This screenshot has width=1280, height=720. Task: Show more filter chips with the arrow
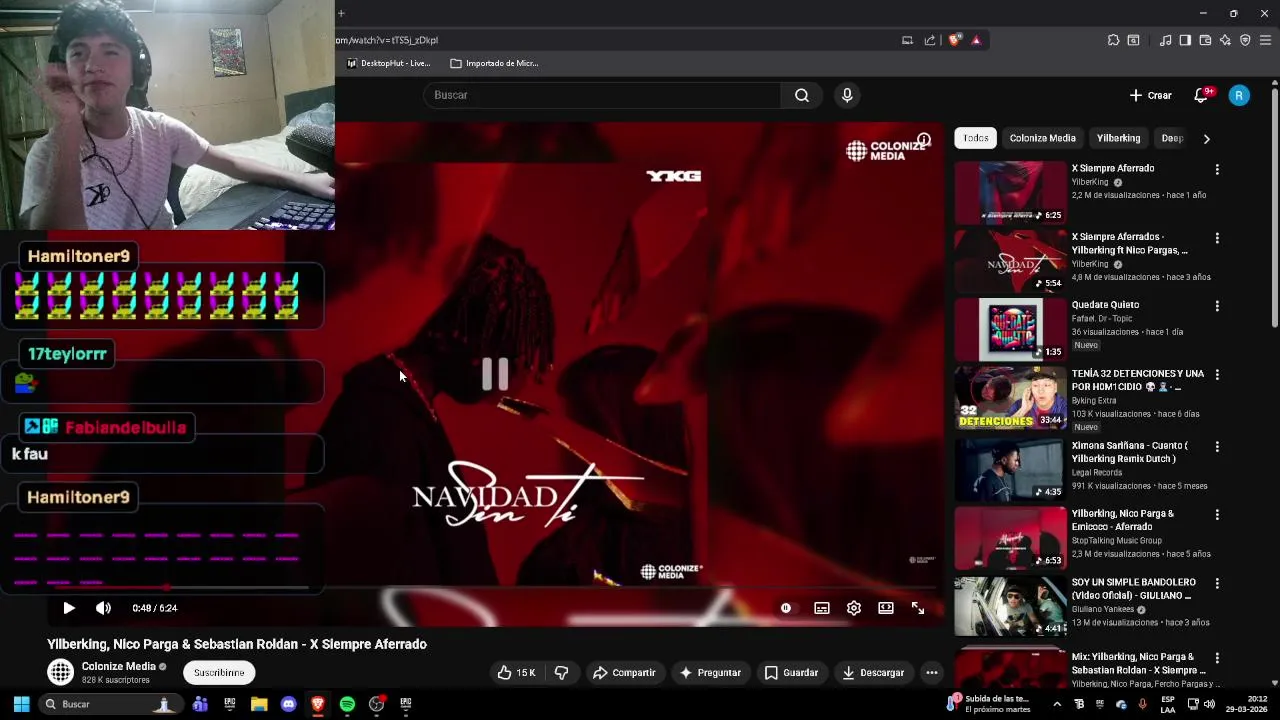click(x=1206, y=139)
